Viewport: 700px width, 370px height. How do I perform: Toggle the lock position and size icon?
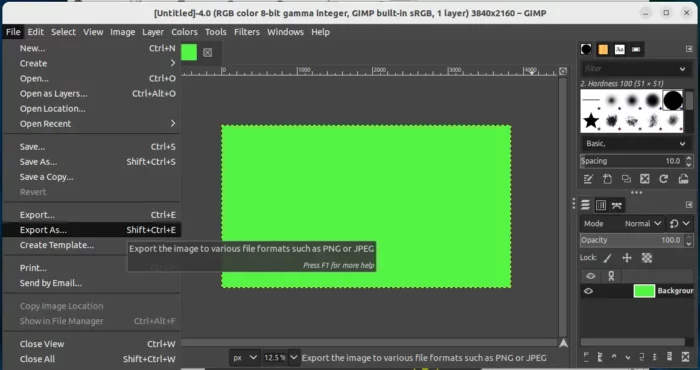point(627,258)
